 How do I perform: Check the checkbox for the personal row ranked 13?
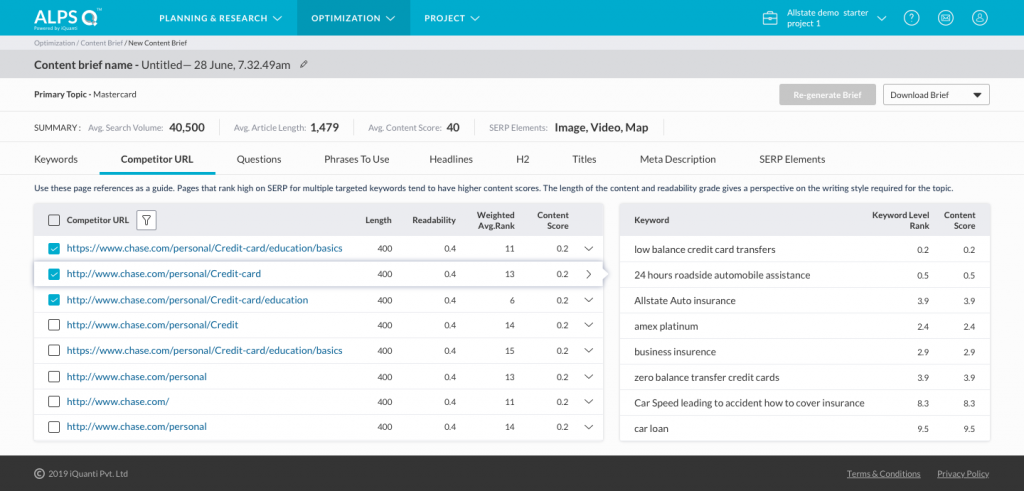coord(54,376)
